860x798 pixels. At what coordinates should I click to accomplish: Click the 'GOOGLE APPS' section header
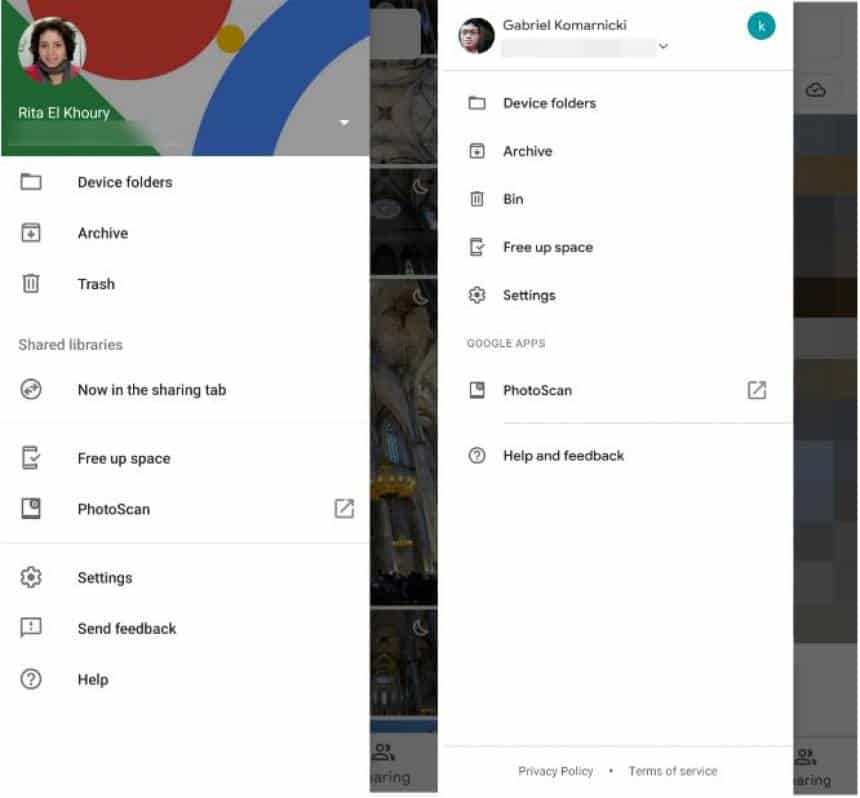click(506, 343)
